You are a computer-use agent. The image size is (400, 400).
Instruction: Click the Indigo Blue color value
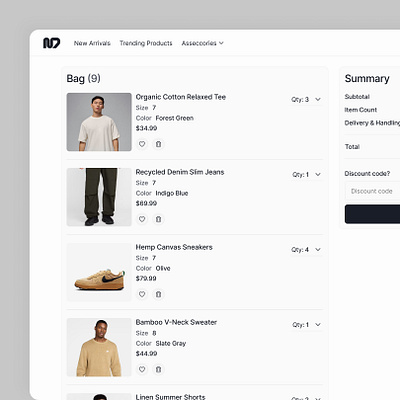click(x=172, y=193)
